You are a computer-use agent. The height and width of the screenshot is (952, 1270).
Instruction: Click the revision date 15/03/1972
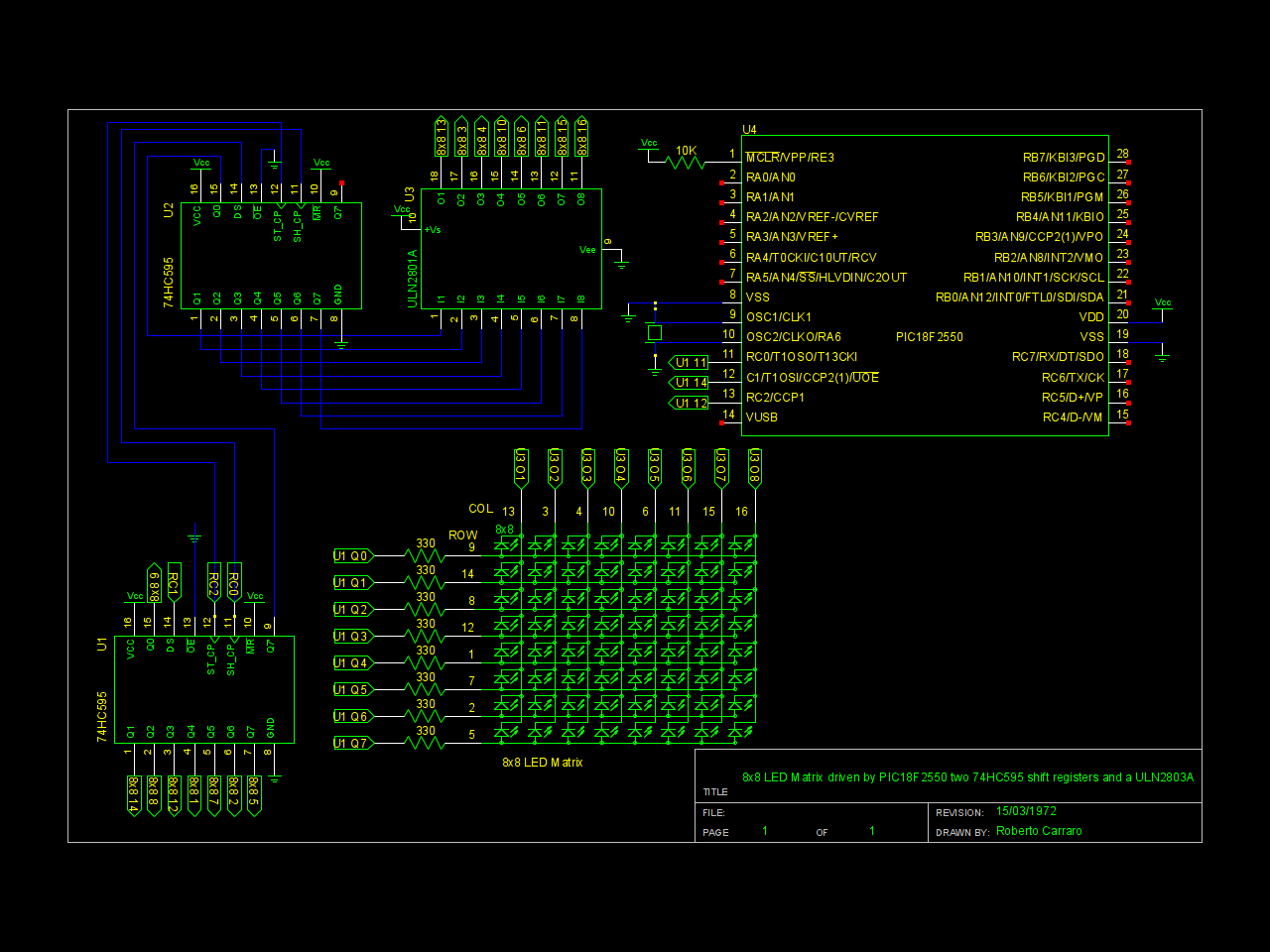point(1026,811)
